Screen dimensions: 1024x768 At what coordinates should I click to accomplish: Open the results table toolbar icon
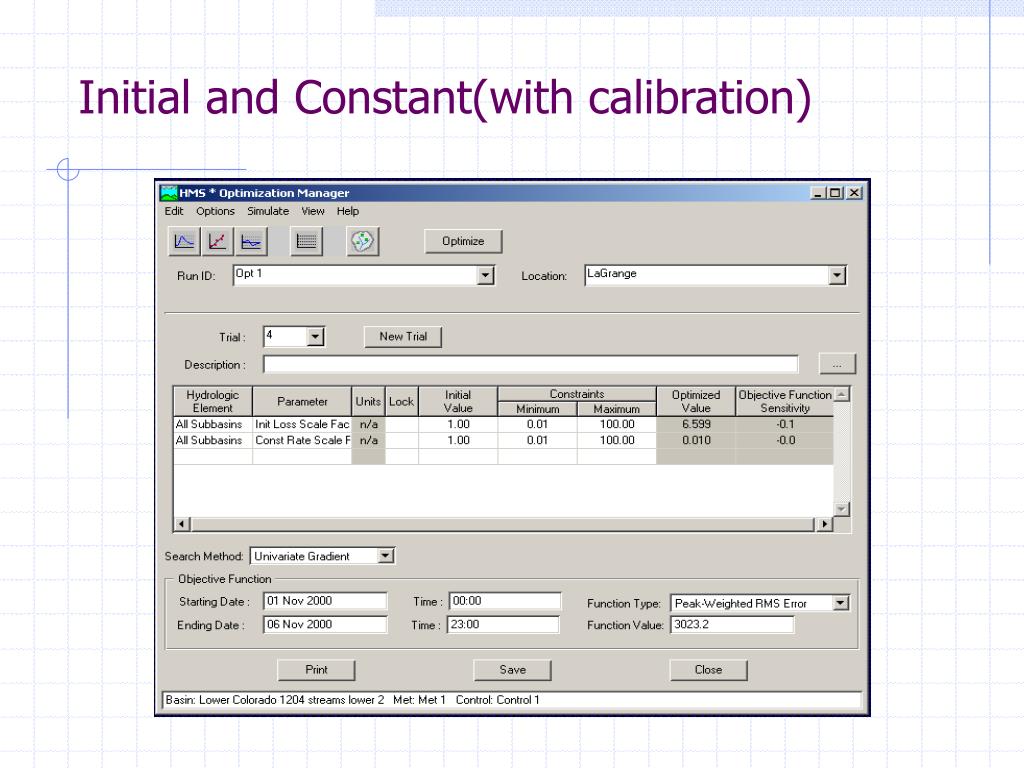[306, 242]
